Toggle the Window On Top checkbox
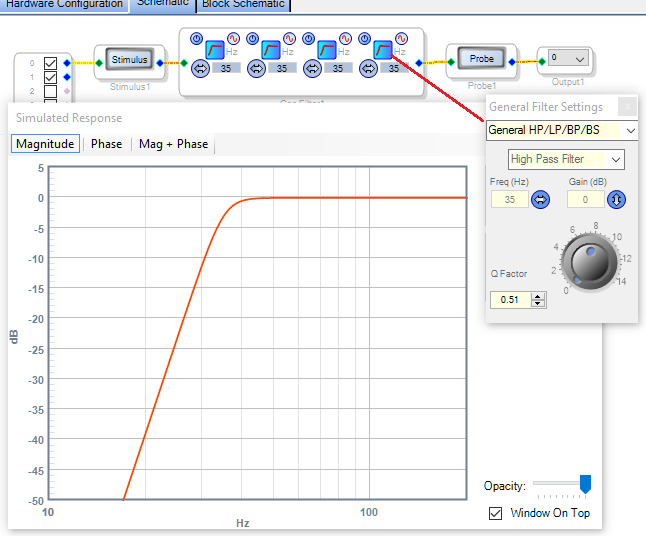The width and height of the screenshot is (646, 536). pyautogui.click(x=495, y=513)
